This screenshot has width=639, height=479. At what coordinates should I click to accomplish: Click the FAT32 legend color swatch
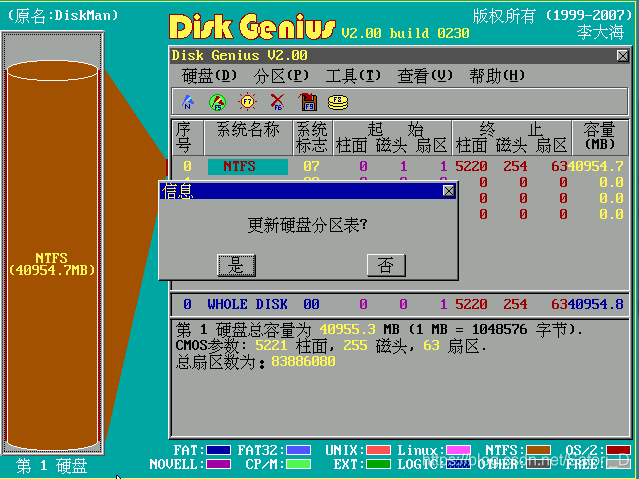pyautogui.click(x=298, y=450)
